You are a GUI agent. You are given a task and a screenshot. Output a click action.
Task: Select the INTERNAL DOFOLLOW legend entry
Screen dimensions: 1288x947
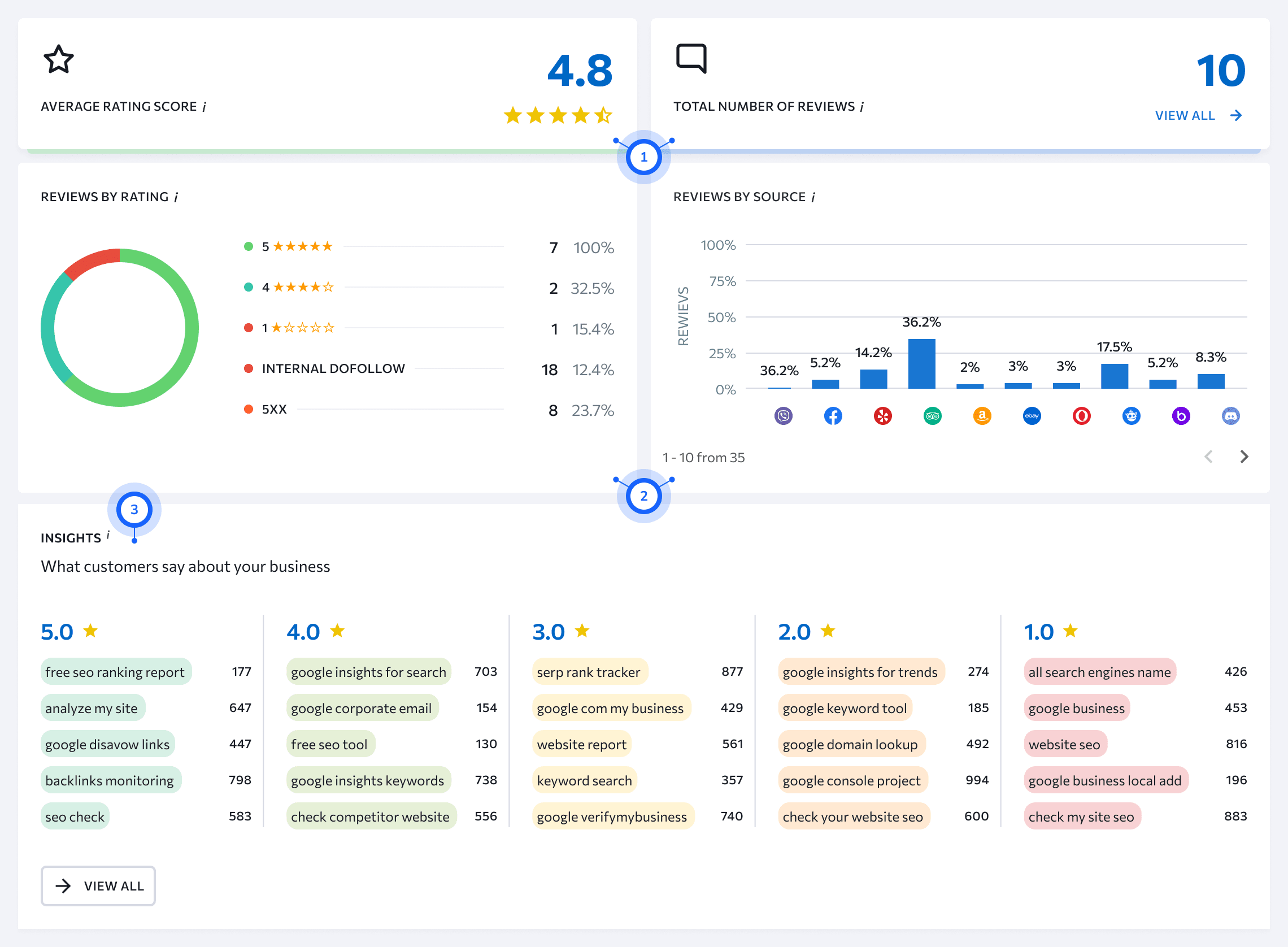click(x=332, y=368)
